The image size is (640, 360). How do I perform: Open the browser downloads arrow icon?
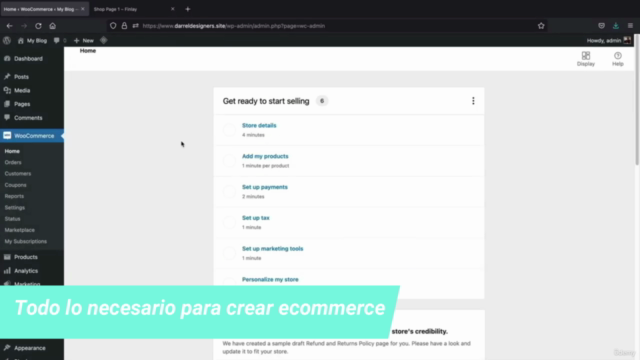616,26
